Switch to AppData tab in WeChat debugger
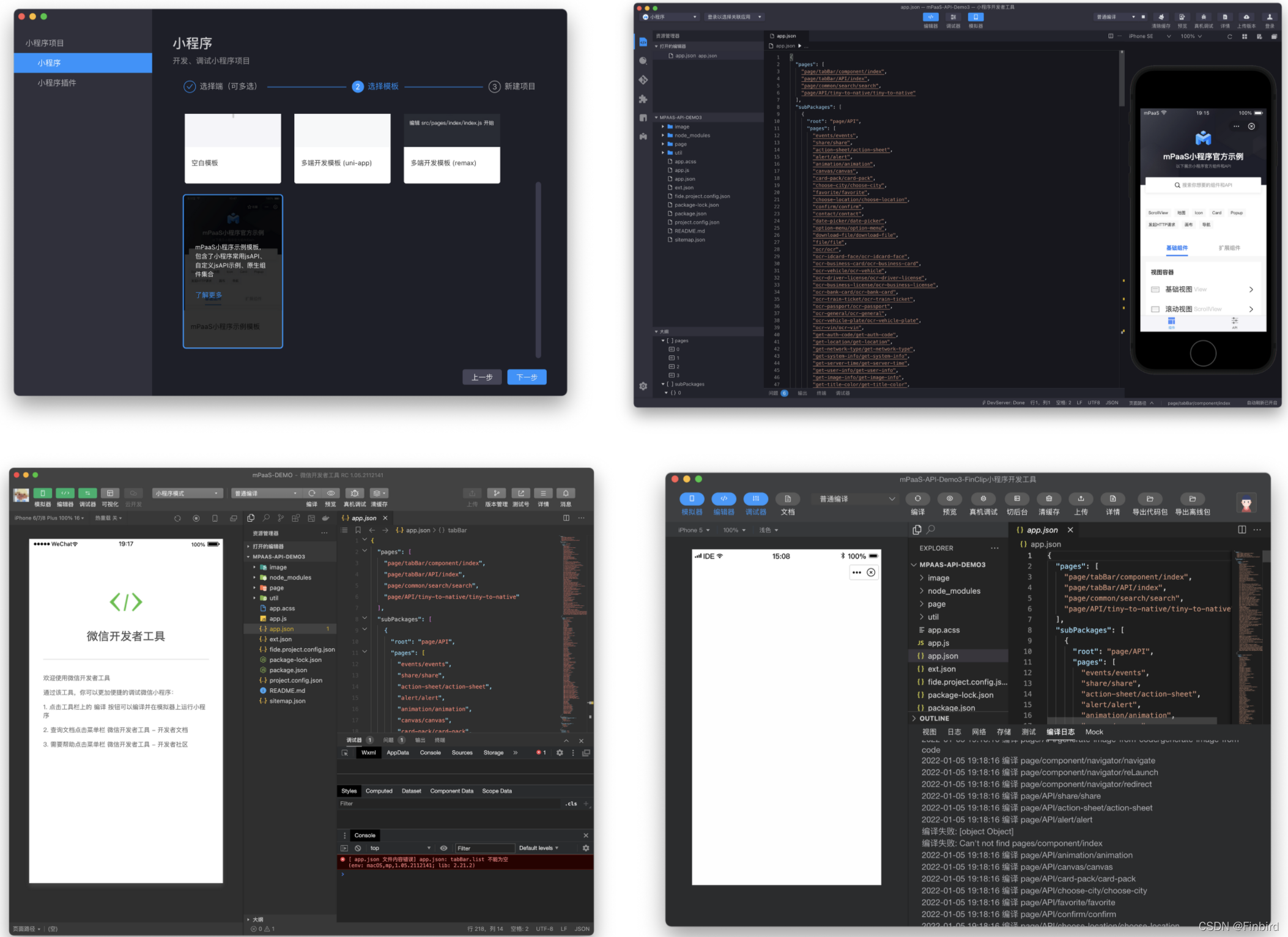Viewport: 1288px width, 937px height. 398,753
